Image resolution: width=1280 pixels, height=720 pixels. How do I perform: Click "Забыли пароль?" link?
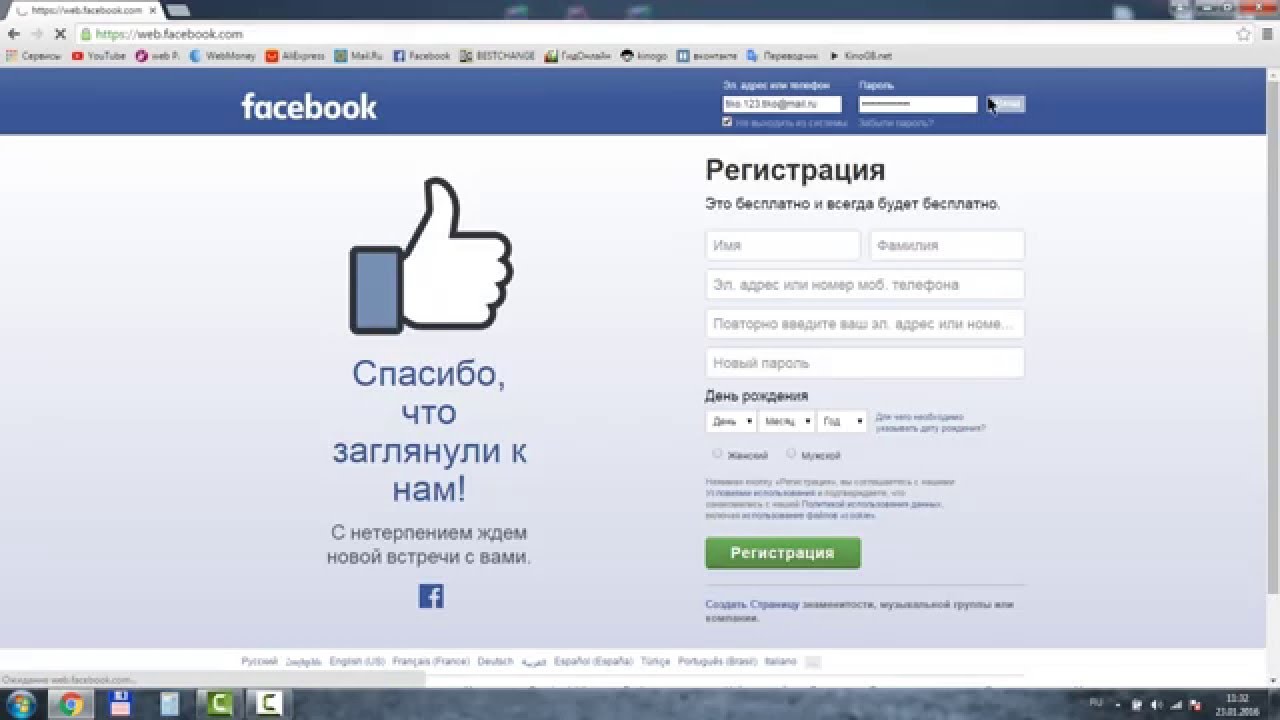[x=896, y=123]
